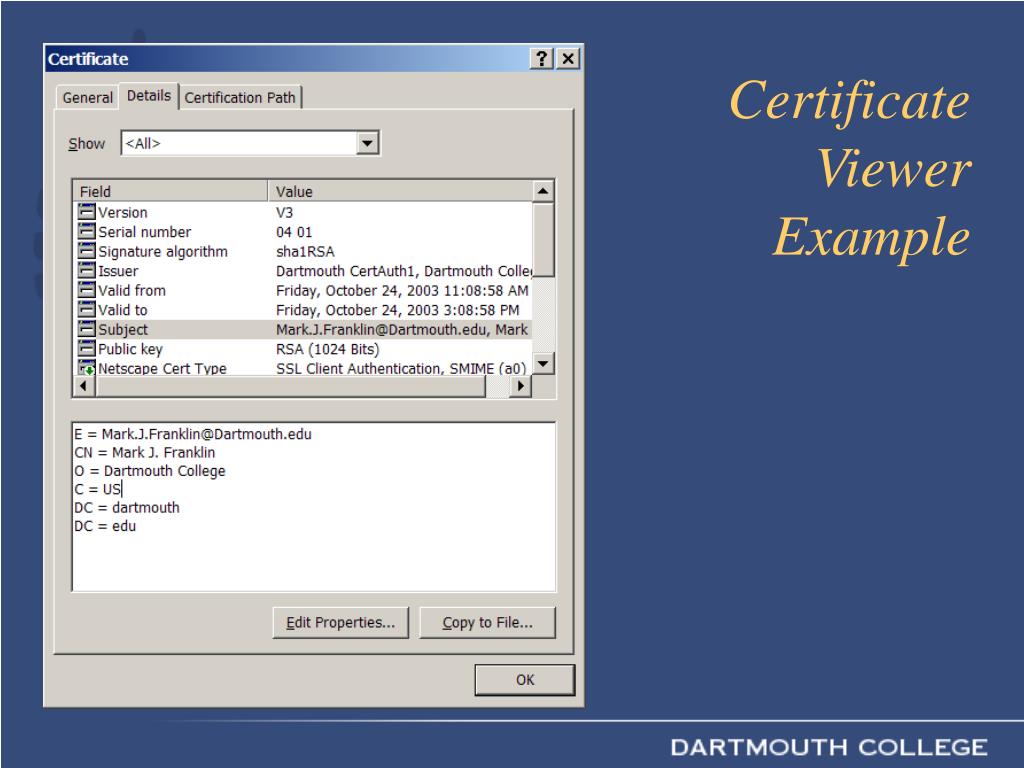Click the Public key field icon
1024x768 pixels.
(x=86, y=349)
